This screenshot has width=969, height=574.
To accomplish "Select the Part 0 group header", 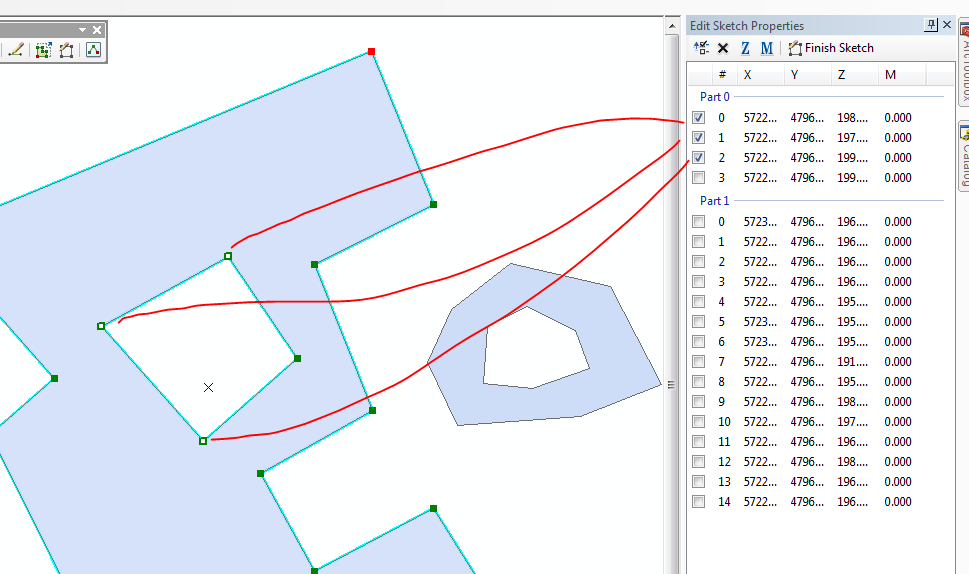I will 714,96.
